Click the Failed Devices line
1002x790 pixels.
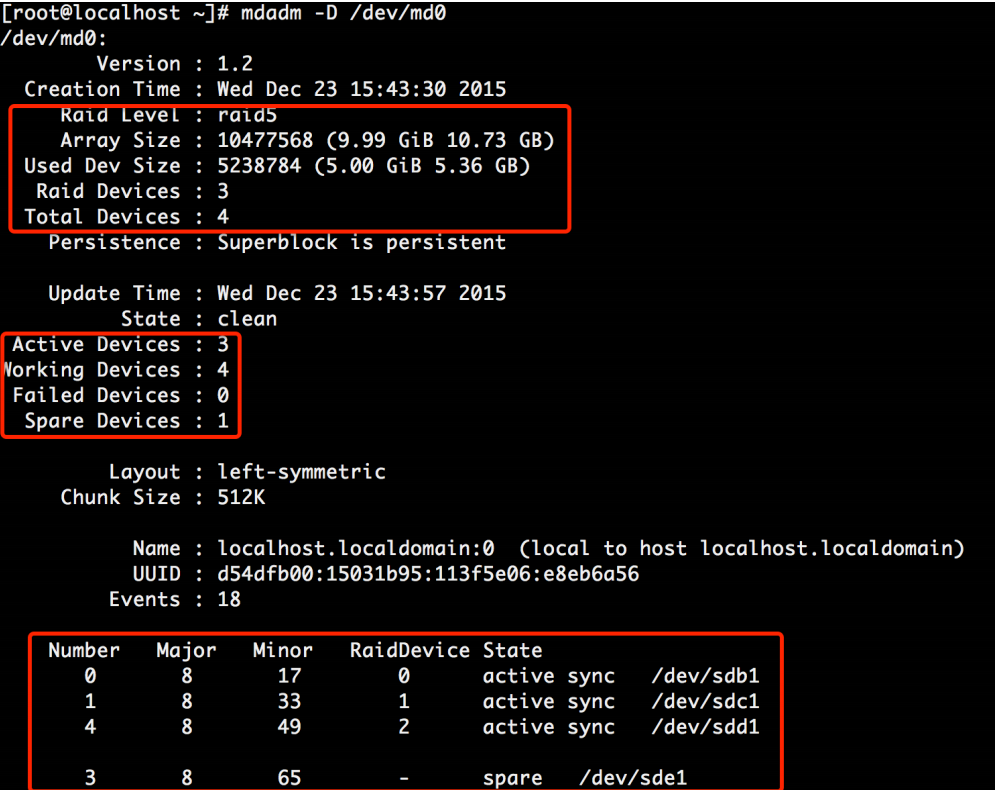click(x=120, y=396)
